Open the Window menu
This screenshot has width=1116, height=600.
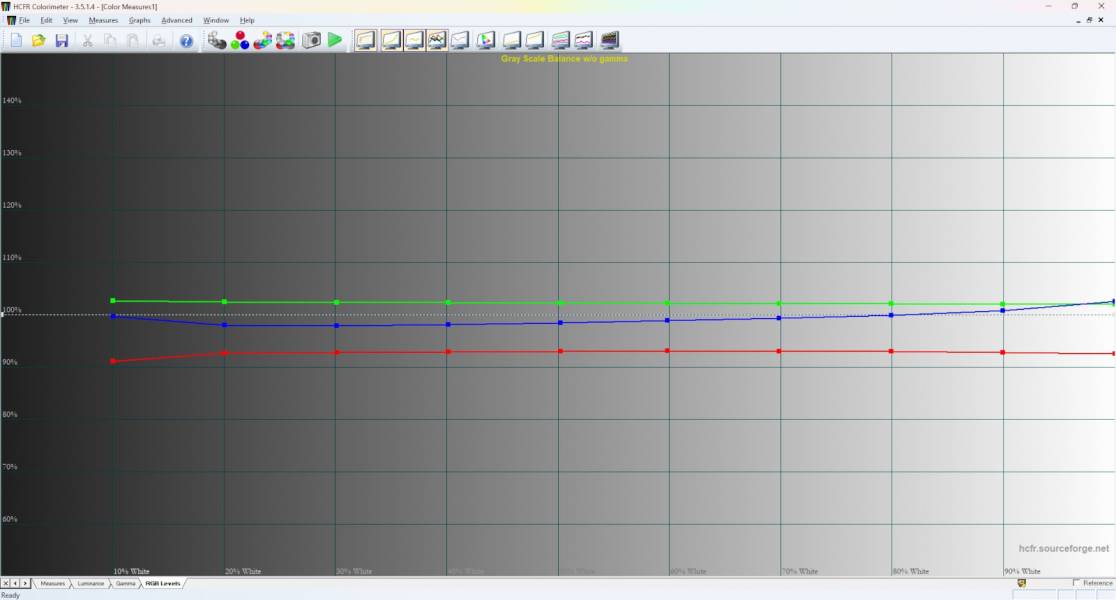[216, 21]
